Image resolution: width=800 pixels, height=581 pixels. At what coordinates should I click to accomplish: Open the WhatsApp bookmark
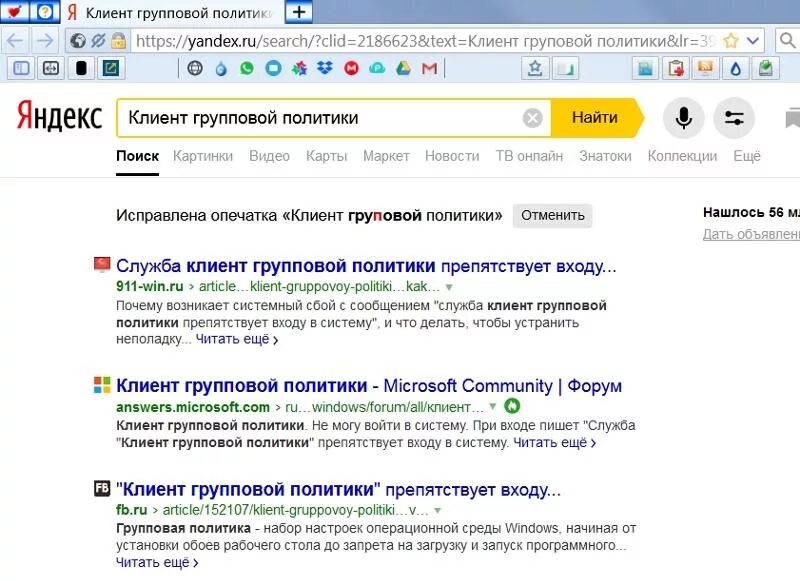pyautogui.click(x=247, y=68)
